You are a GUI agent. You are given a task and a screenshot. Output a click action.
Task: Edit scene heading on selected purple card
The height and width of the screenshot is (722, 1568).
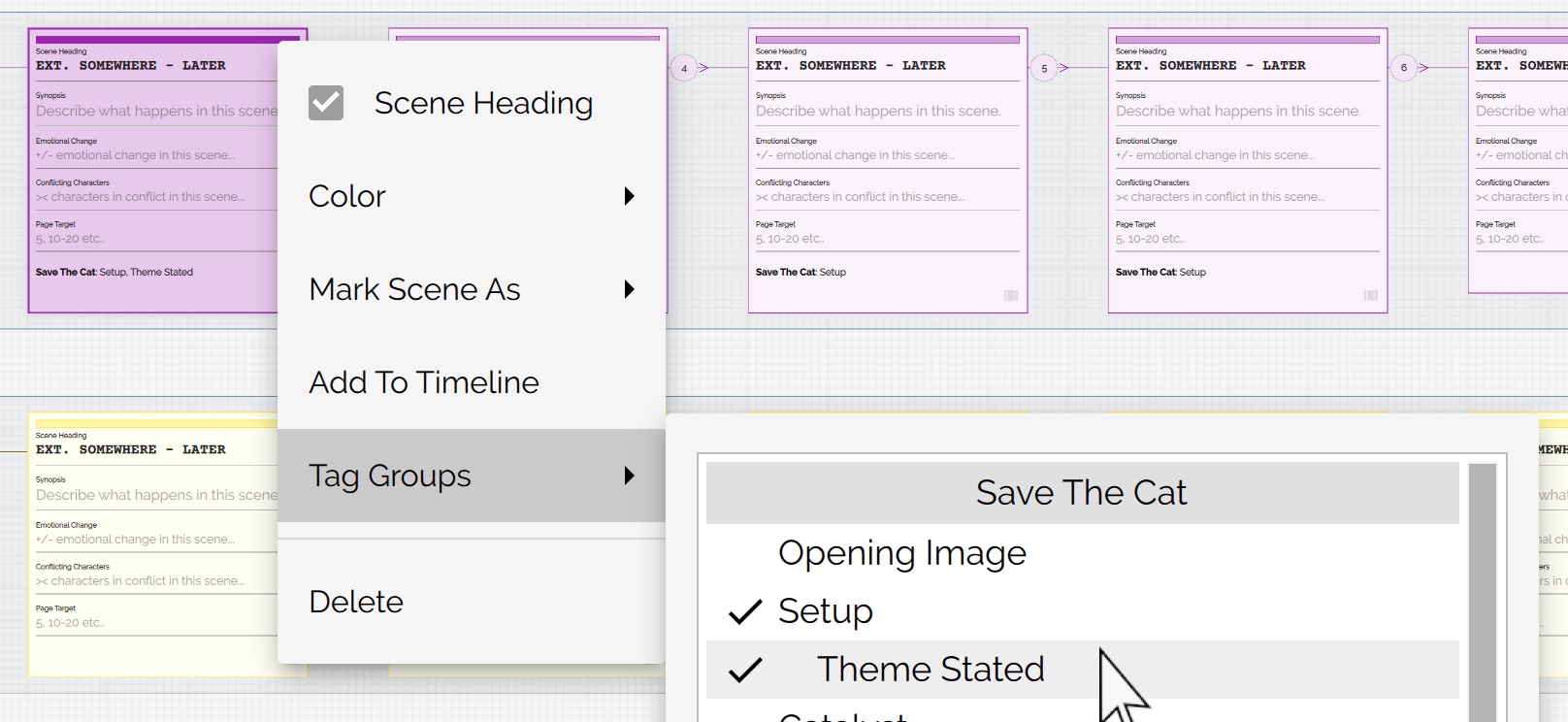pyautogui.click(x=156, y=66)
